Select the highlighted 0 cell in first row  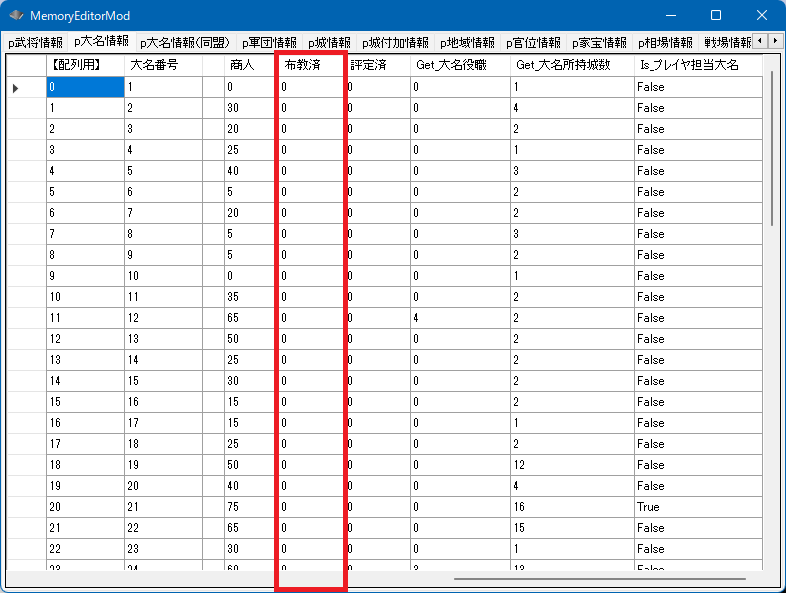click(x=85, y=87)
